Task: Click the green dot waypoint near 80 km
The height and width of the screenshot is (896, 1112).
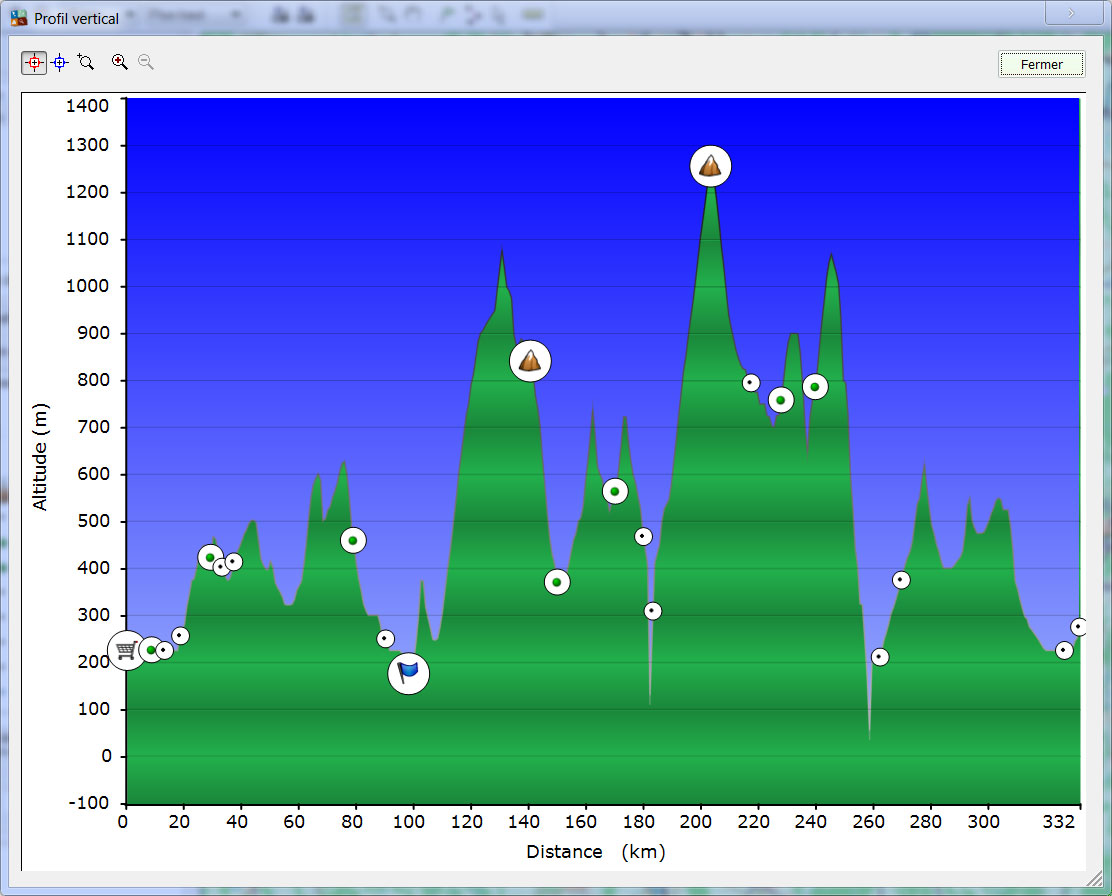Action: coord(353,541)
